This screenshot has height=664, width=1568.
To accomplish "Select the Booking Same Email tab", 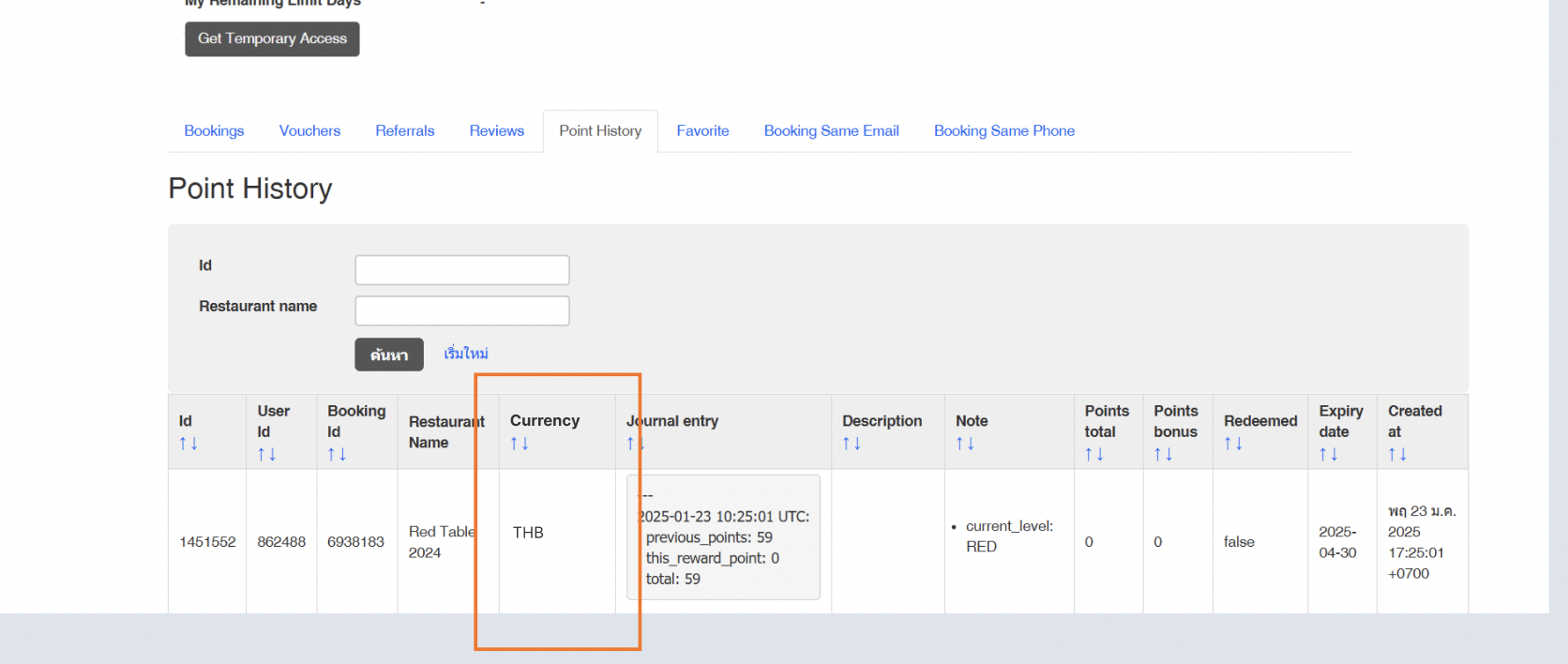I will tap(831, 131).
